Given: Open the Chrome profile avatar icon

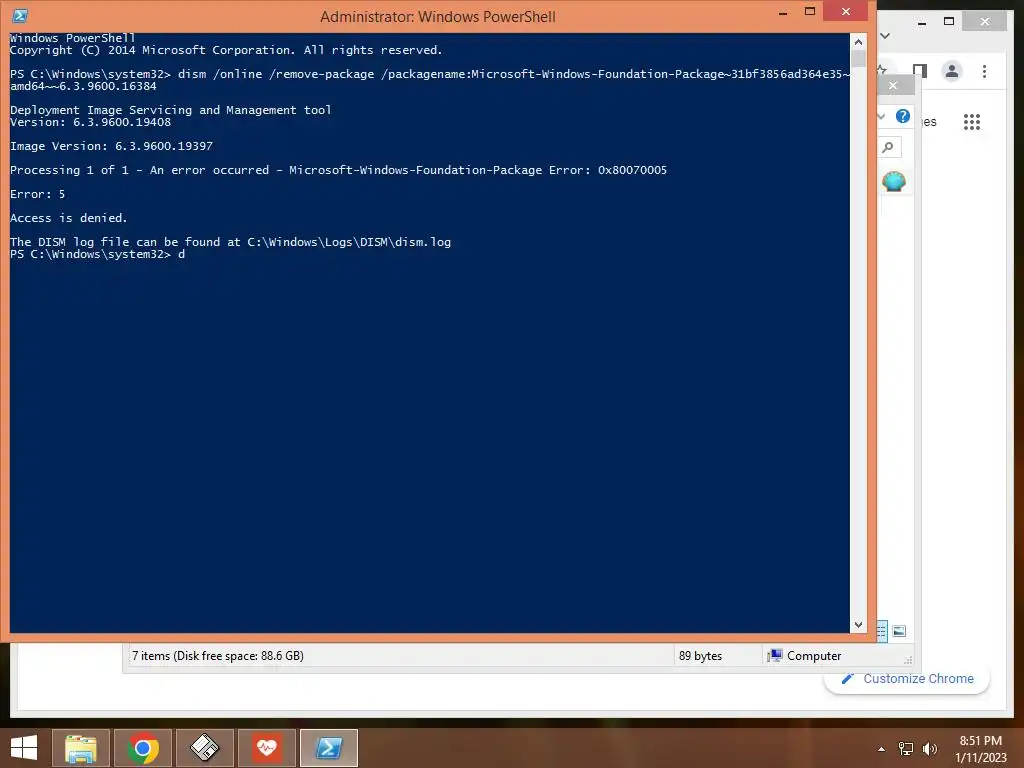Looking at the screenshot, I should pyautogui.click(x=952, y=71).
